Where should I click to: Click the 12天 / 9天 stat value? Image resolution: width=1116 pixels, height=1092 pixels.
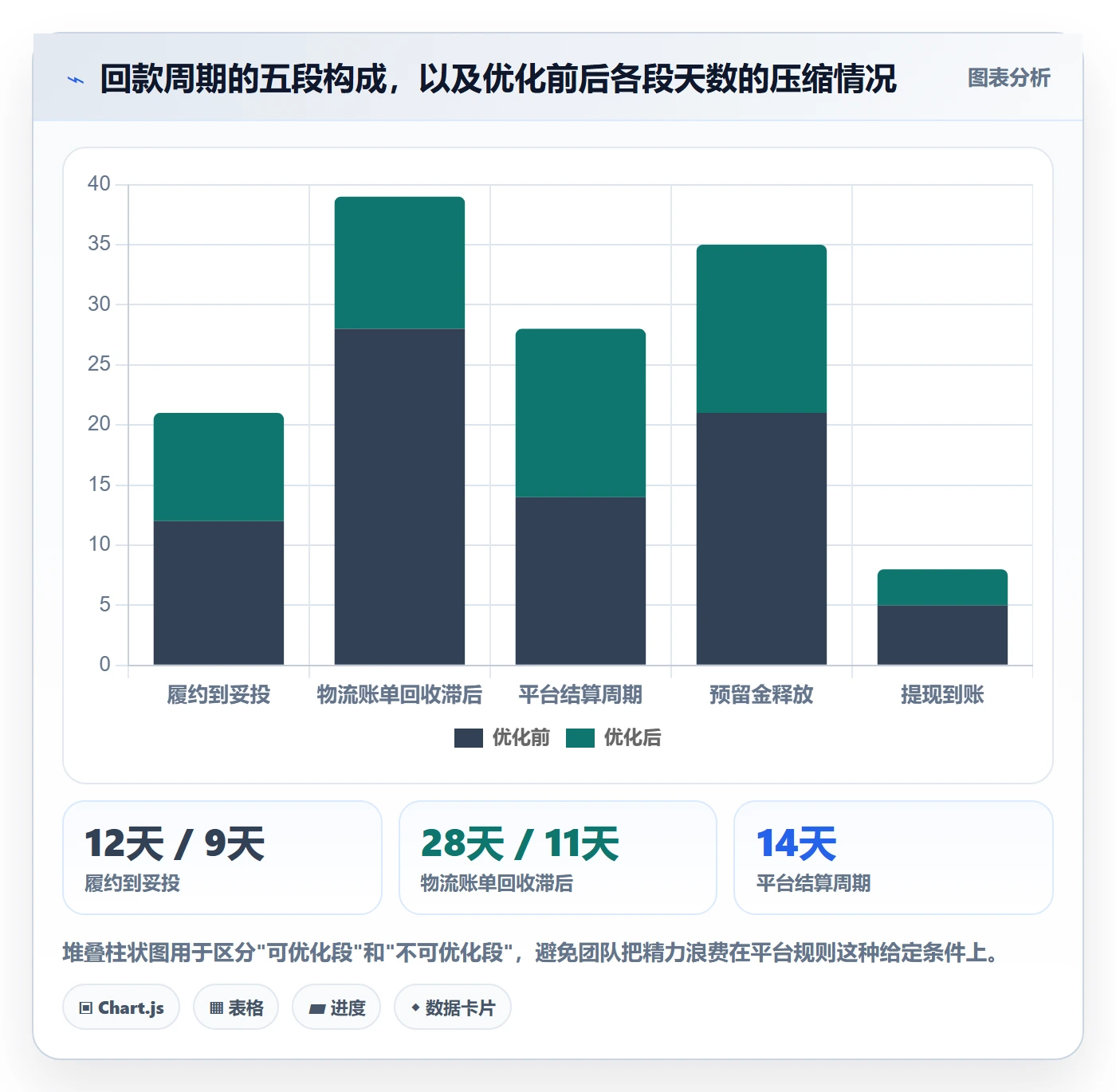coord(175,844)
